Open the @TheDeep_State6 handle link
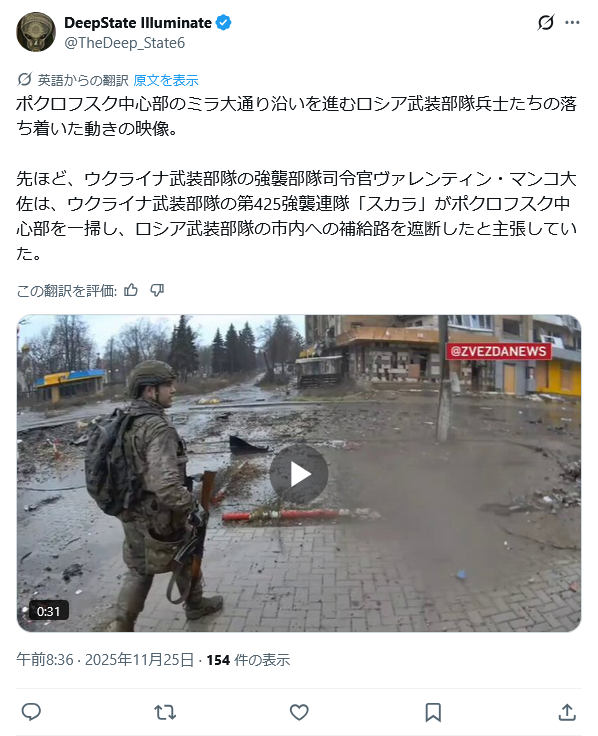Screen dimensions: 598x736 click(125, 43)
